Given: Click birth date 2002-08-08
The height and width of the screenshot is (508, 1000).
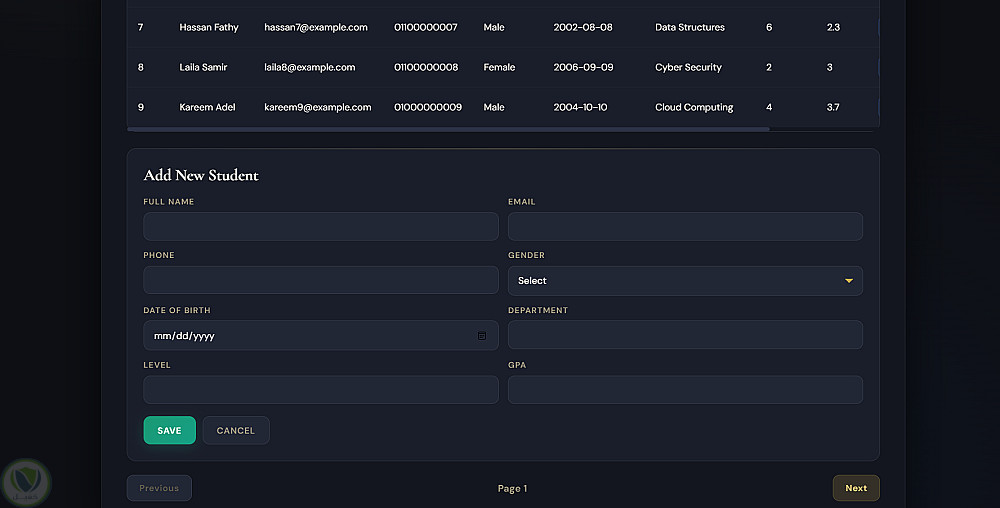Looking at the screenshot, I should pos(583,27).
